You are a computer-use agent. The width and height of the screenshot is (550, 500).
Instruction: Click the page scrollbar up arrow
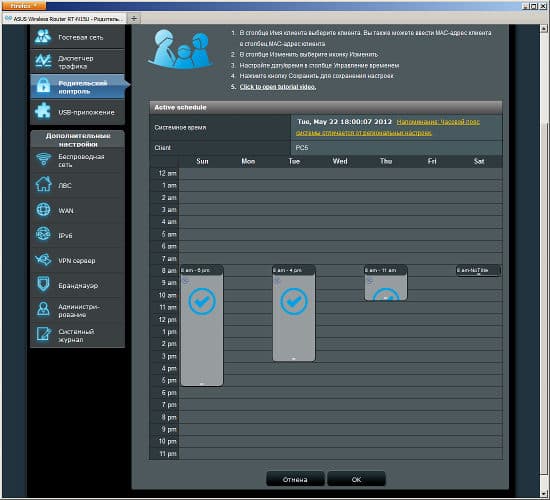tap(544, 28)
